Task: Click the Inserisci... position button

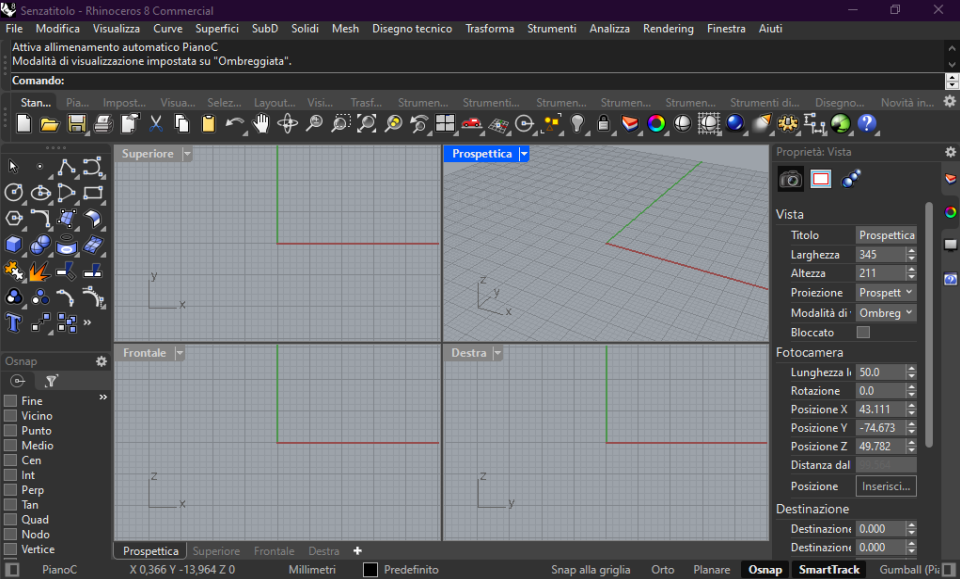Action: (x=886, y=486)
